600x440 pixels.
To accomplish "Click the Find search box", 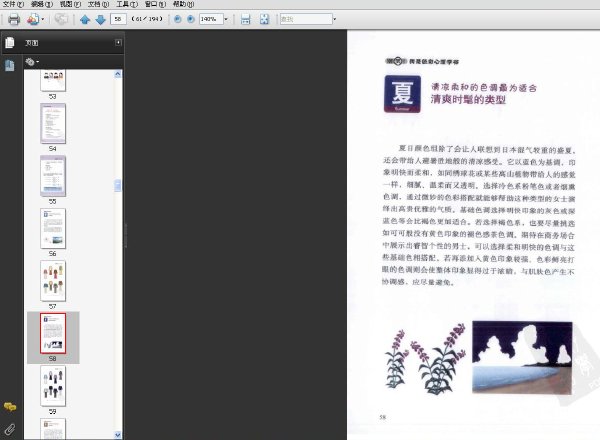I will [306, 19].
